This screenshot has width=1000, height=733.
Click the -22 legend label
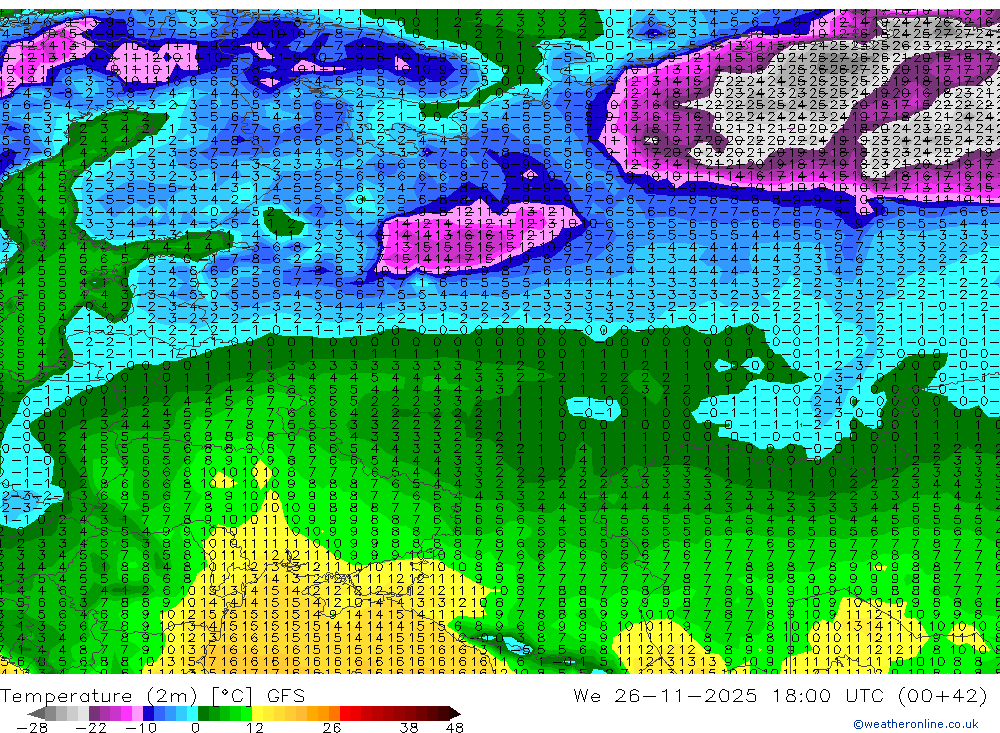91,727
